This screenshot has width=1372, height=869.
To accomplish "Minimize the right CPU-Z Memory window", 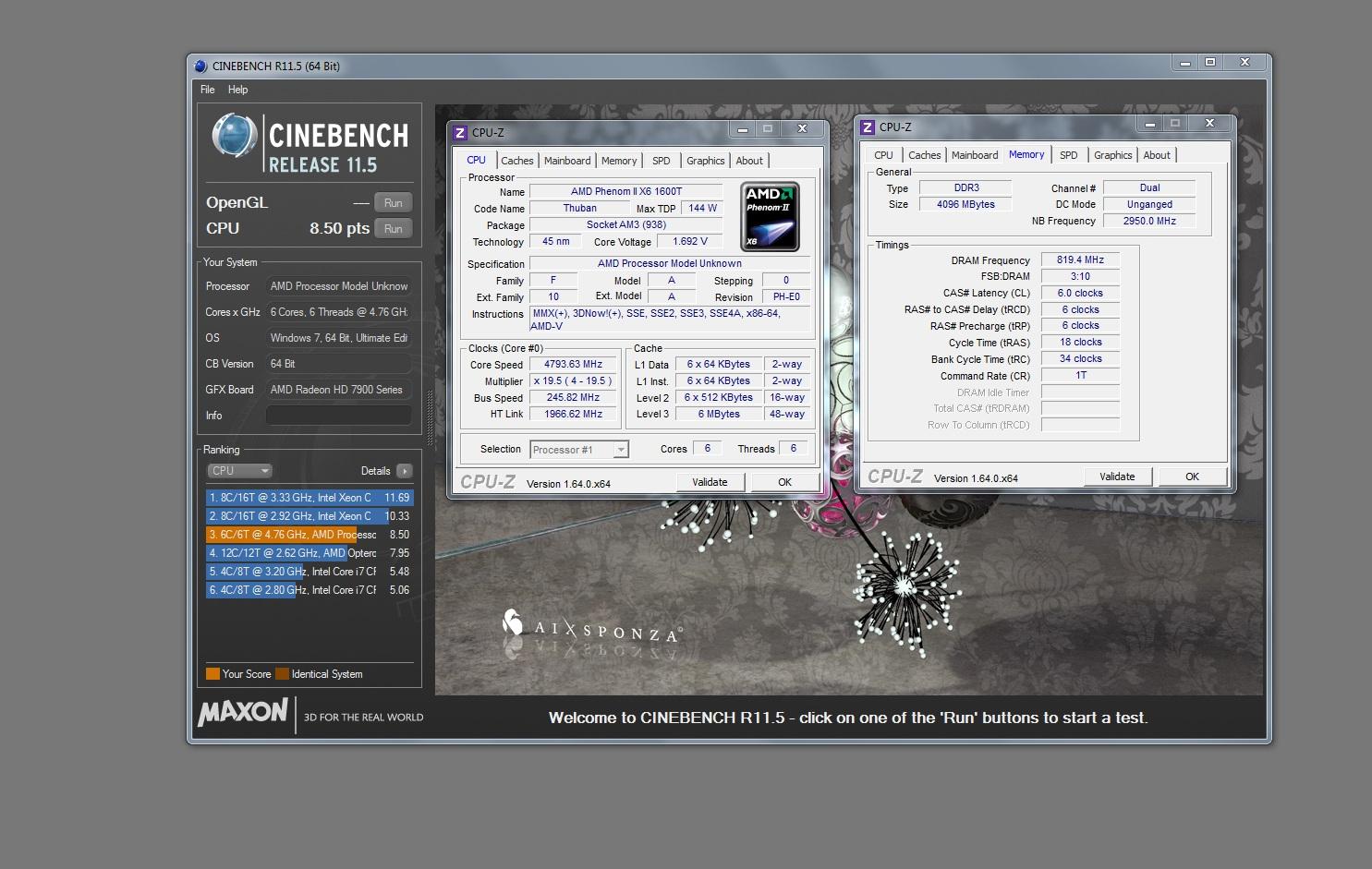I will pyautogui.click(x=1150, y=123).
